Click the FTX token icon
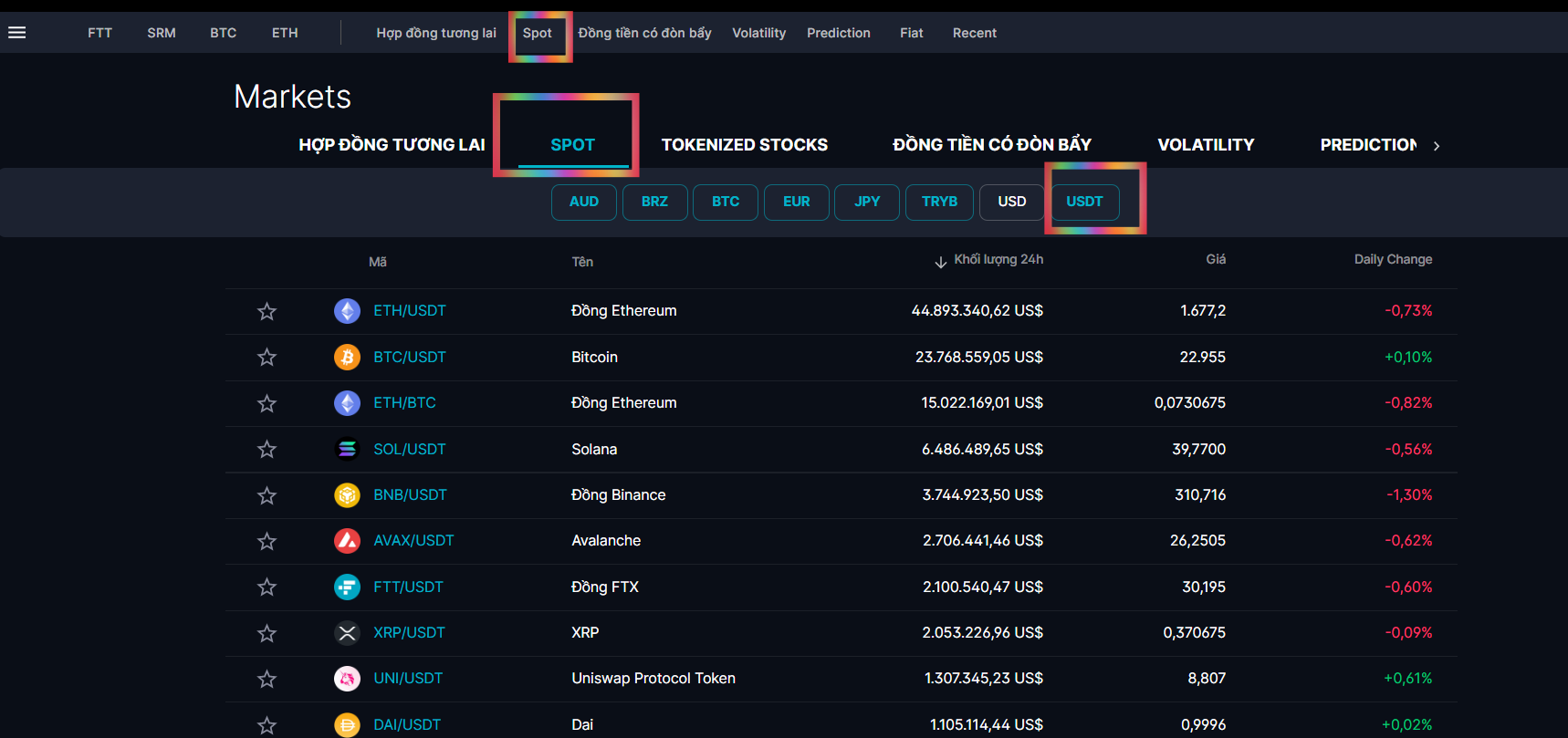 click(347, 587)
